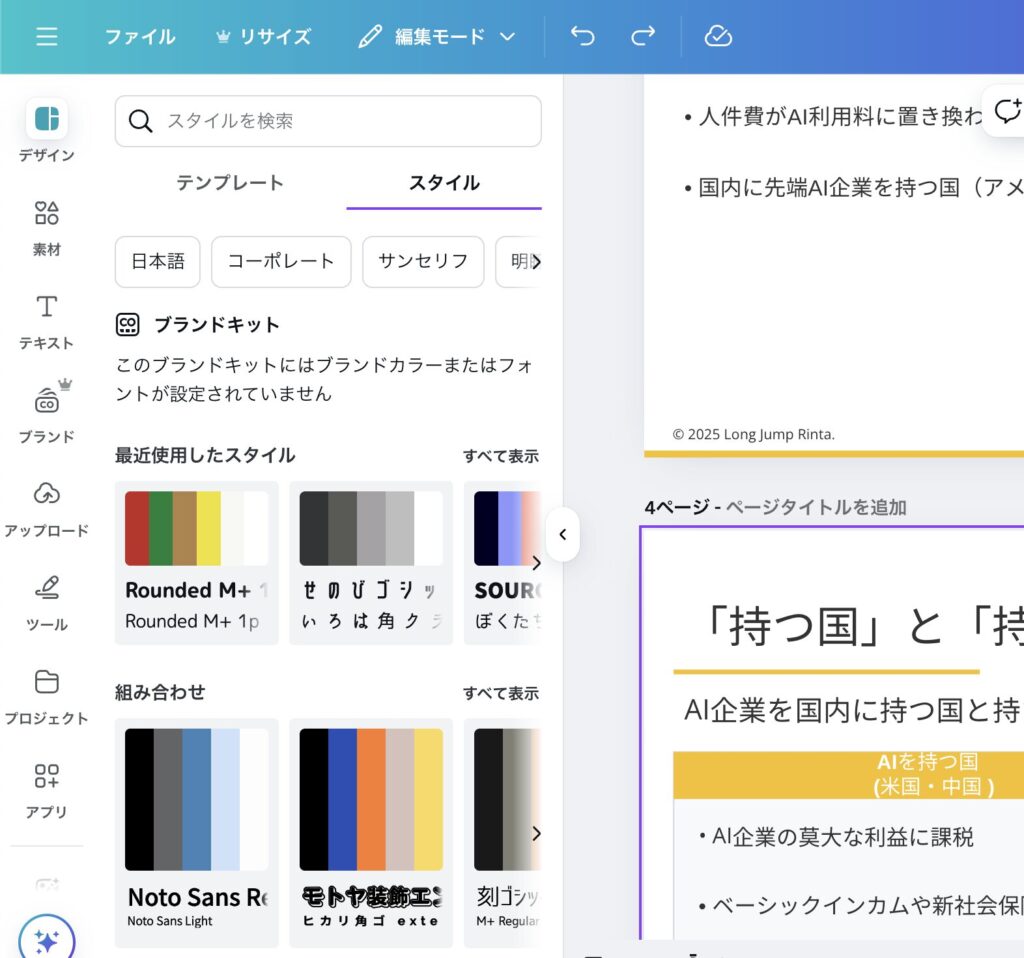Open the hamburger main menu
Screen dimensions: 1024x958
[x=46, y=37]
